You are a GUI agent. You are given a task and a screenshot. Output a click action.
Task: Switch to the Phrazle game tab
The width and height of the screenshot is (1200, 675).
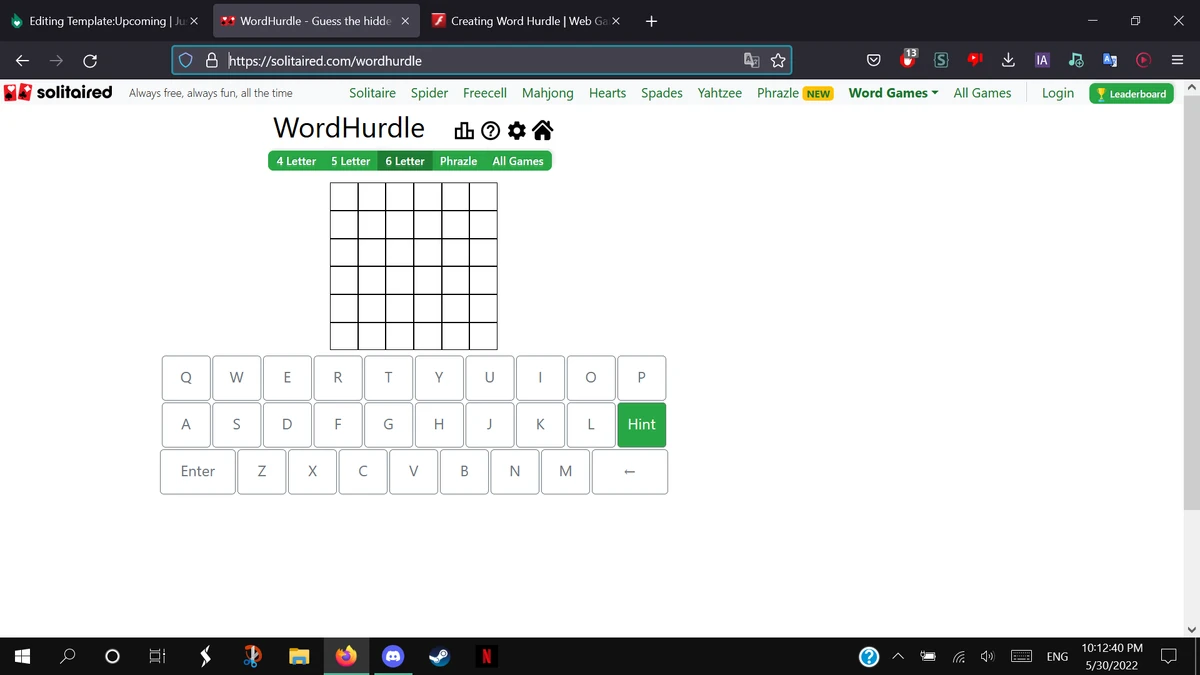click(x=458, y=160)
